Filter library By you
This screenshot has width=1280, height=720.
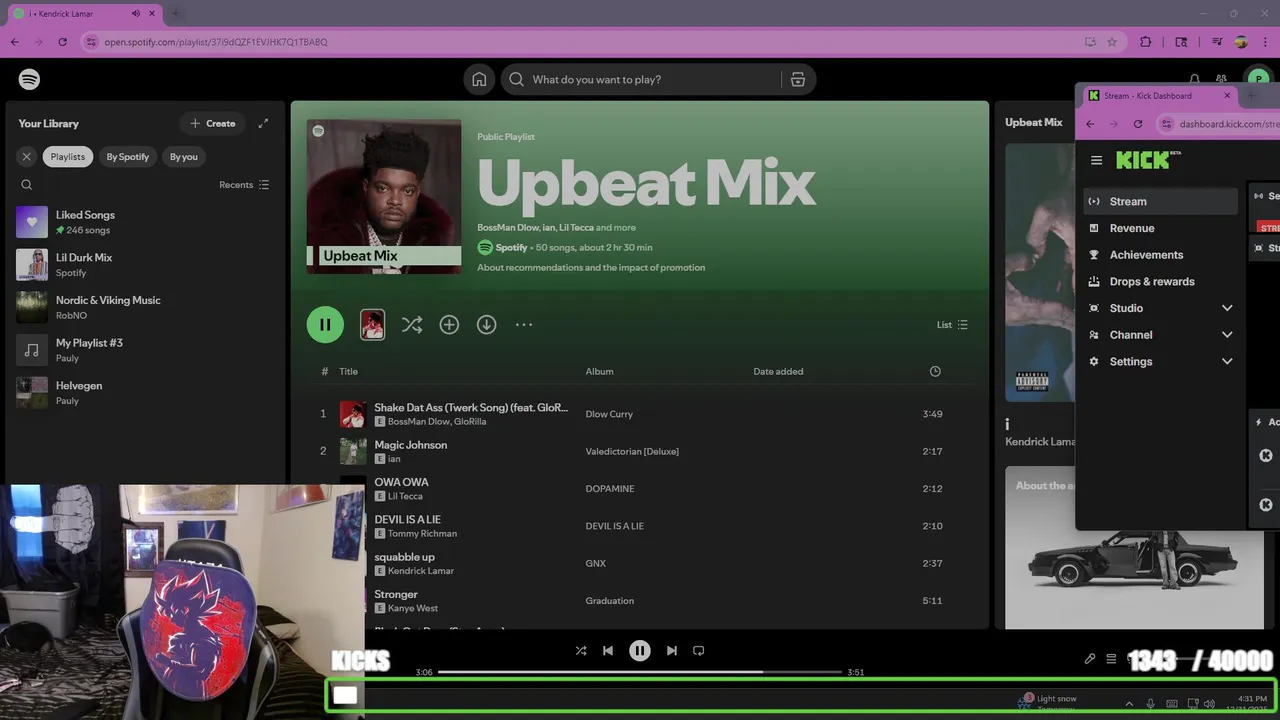coord(184,156)
